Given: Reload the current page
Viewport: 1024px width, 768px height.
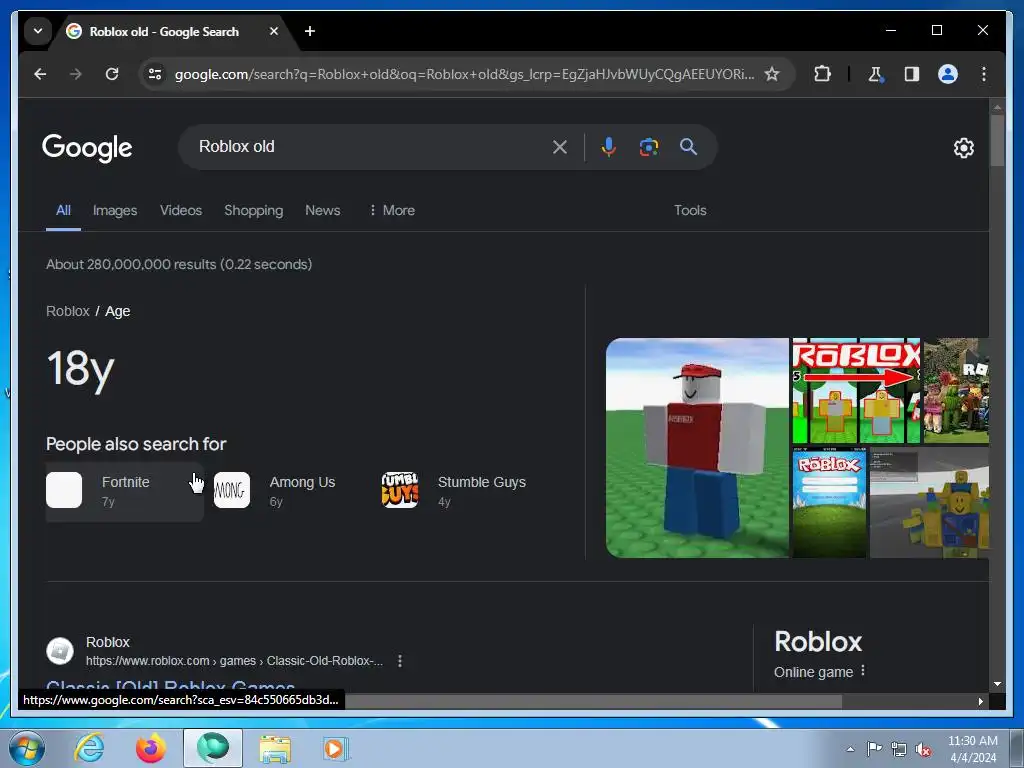Looking at the screenshot, I should 112,74.
